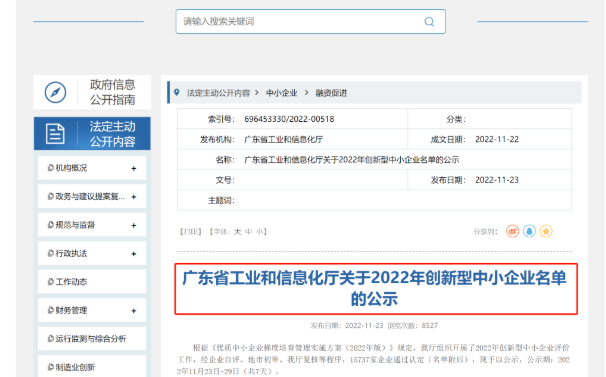
Task: Click the 法定主动公开内容 document icon
Action: point(55,134)
